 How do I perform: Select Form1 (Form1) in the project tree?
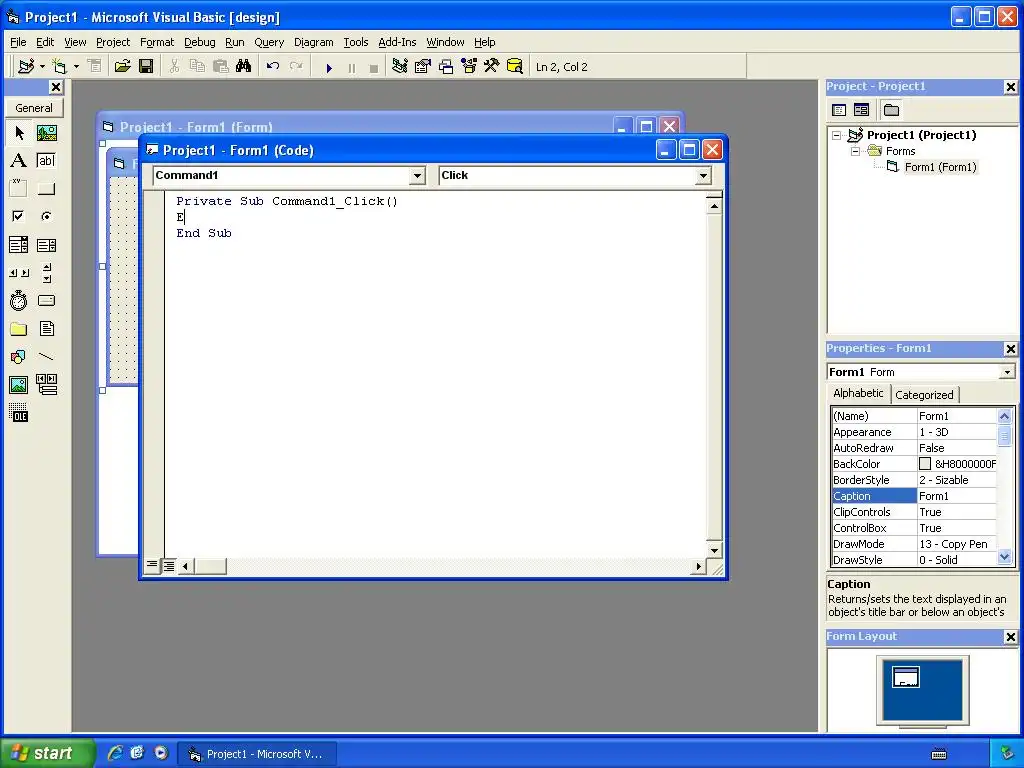(x=940, y=167)
